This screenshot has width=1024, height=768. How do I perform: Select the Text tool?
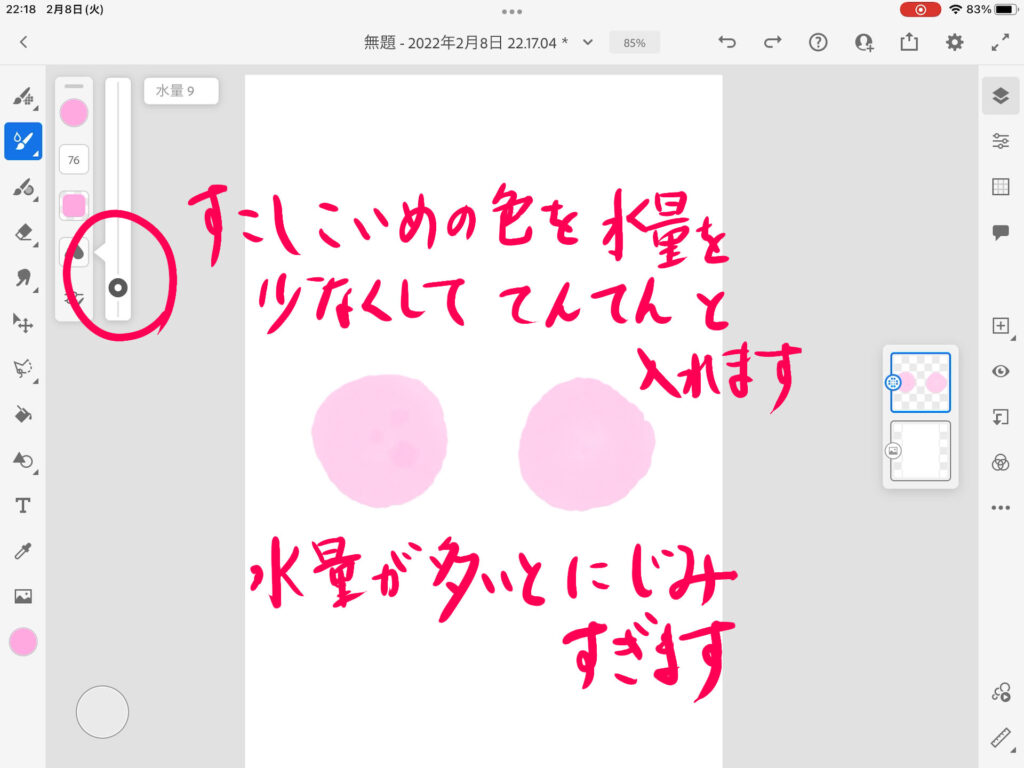(22, 505)
